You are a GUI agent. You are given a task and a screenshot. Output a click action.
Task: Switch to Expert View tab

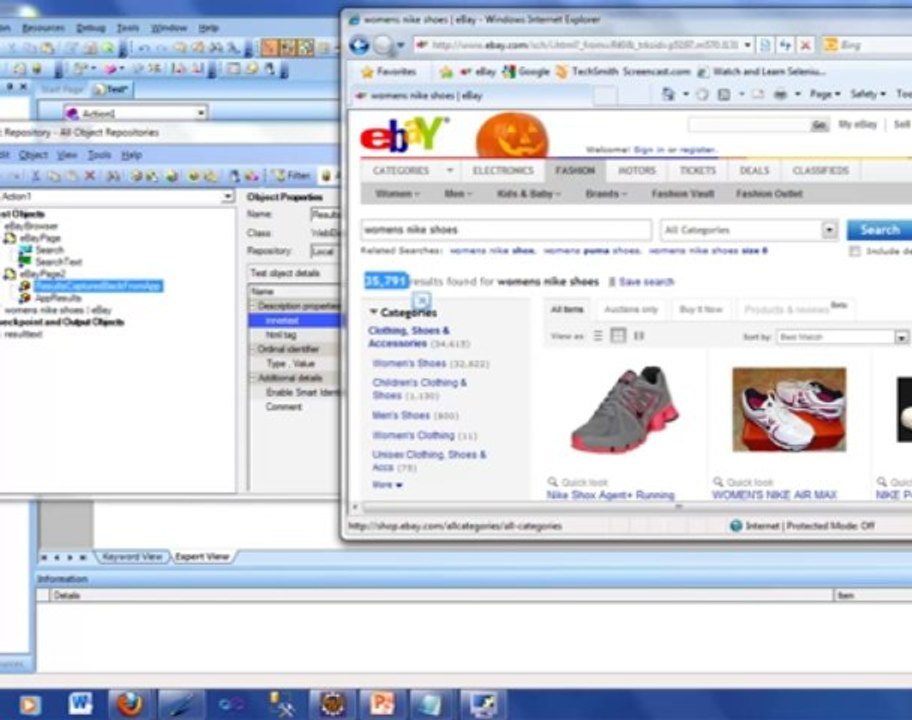coord(202,557)
